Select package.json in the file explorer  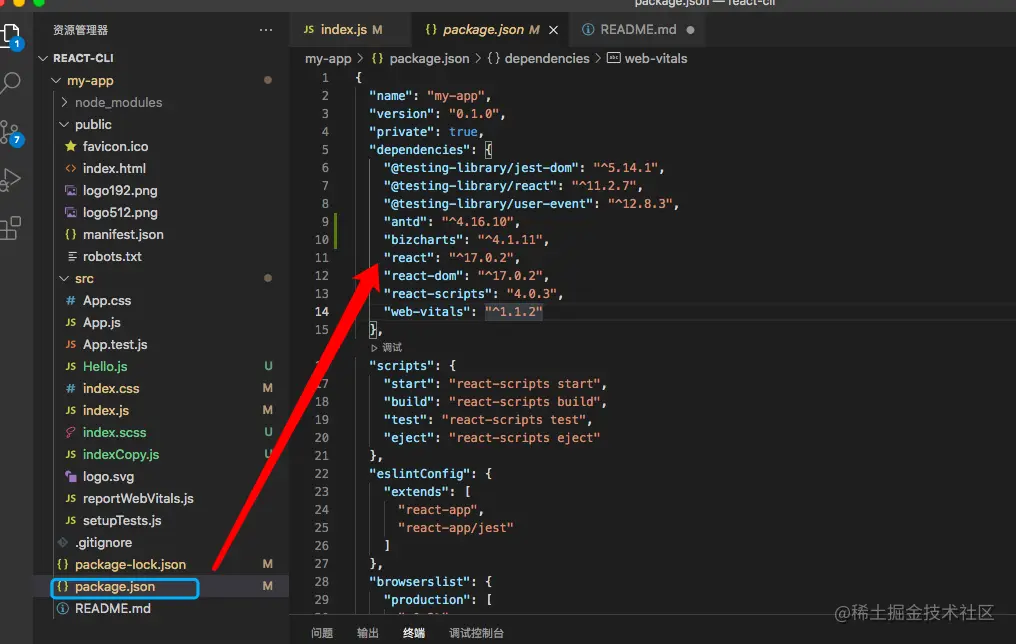115,587
